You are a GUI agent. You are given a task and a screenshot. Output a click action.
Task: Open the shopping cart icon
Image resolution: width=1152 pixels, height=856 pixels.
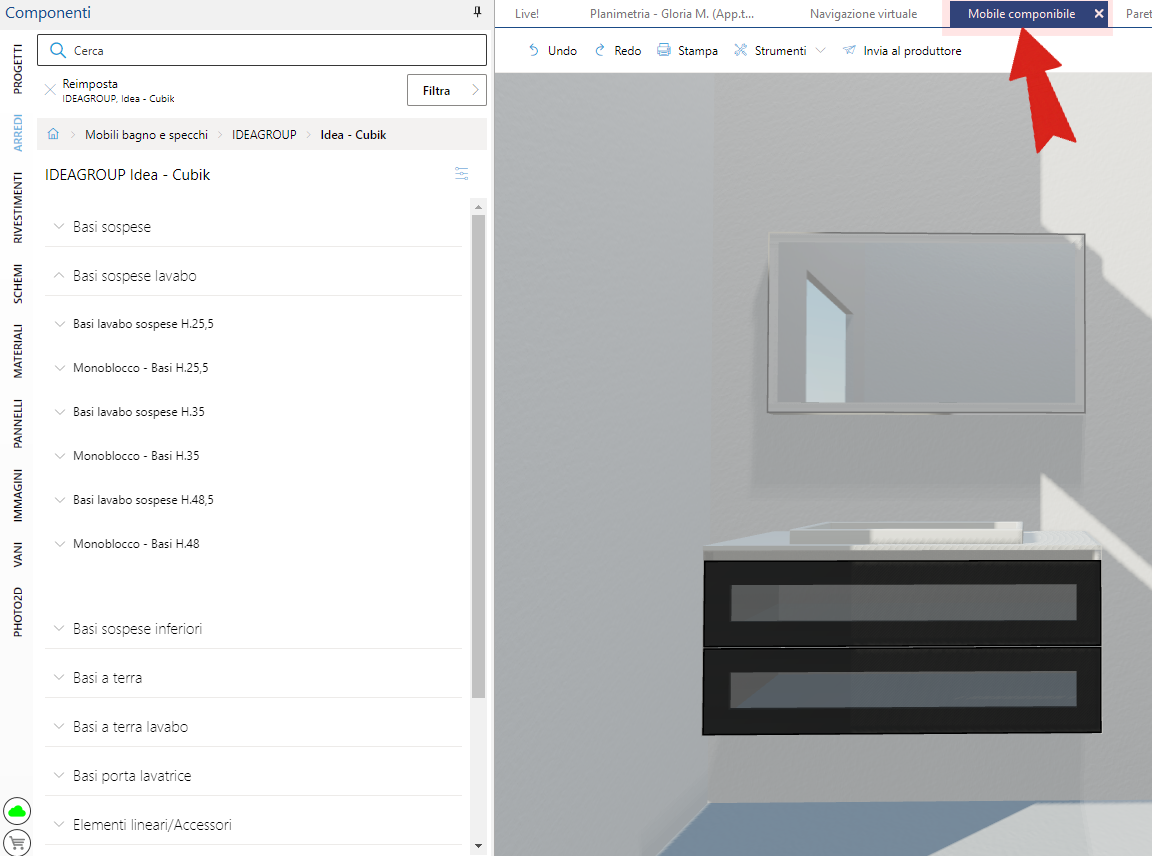point(17,843)
